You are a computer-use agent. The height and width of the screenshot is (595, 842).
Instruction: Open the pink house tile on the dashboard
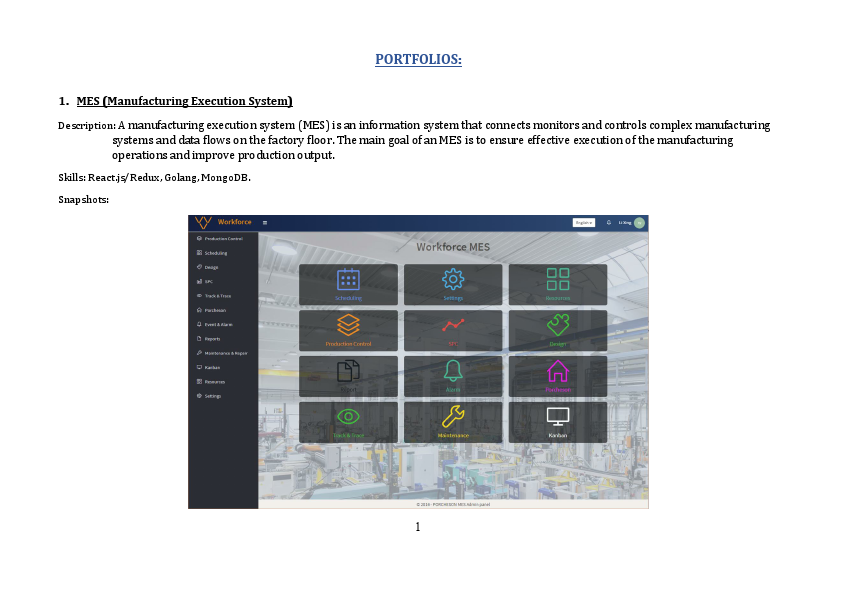(x=558, y=376)
